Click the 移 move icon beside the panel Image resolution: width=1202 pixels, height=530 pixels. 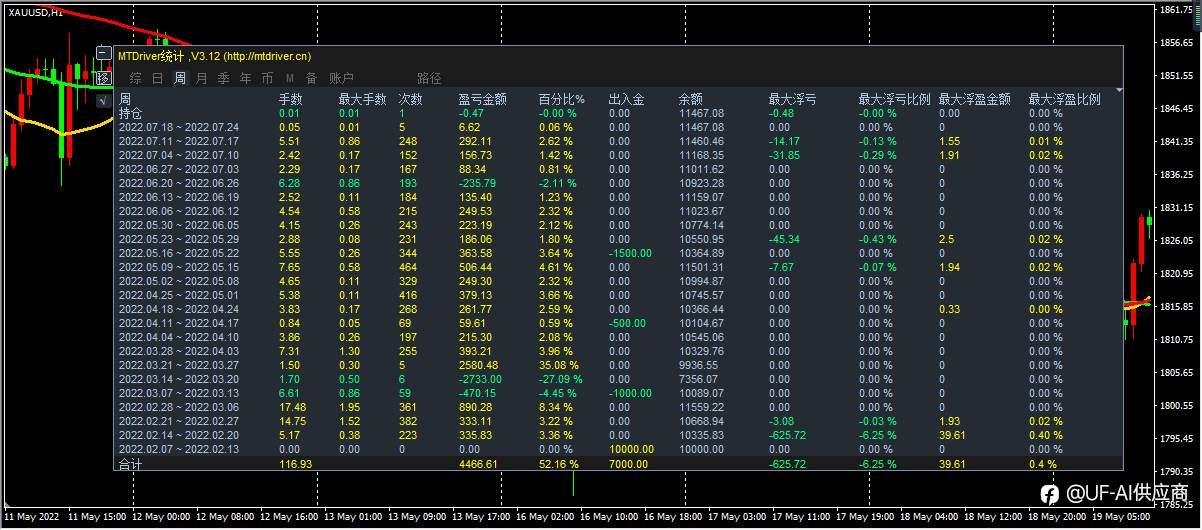(x=103, y=76)
